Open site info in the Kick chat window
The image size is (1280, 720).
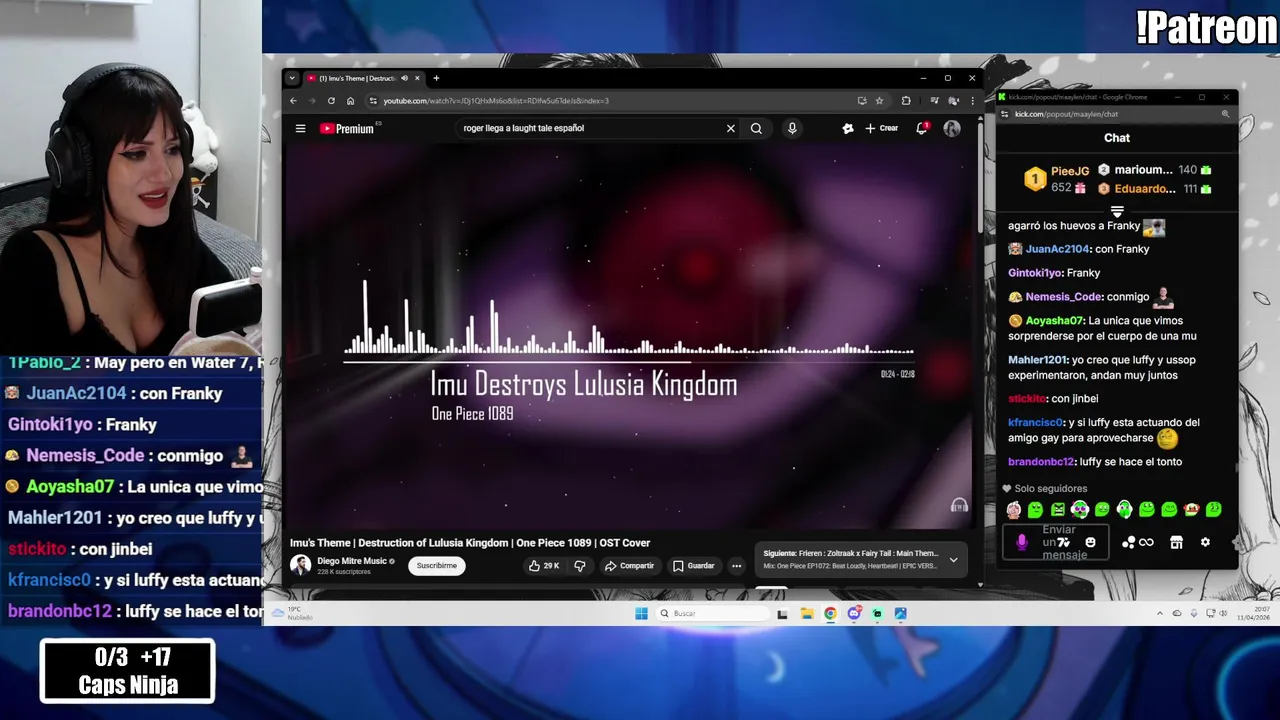[x=1005, y=114]
